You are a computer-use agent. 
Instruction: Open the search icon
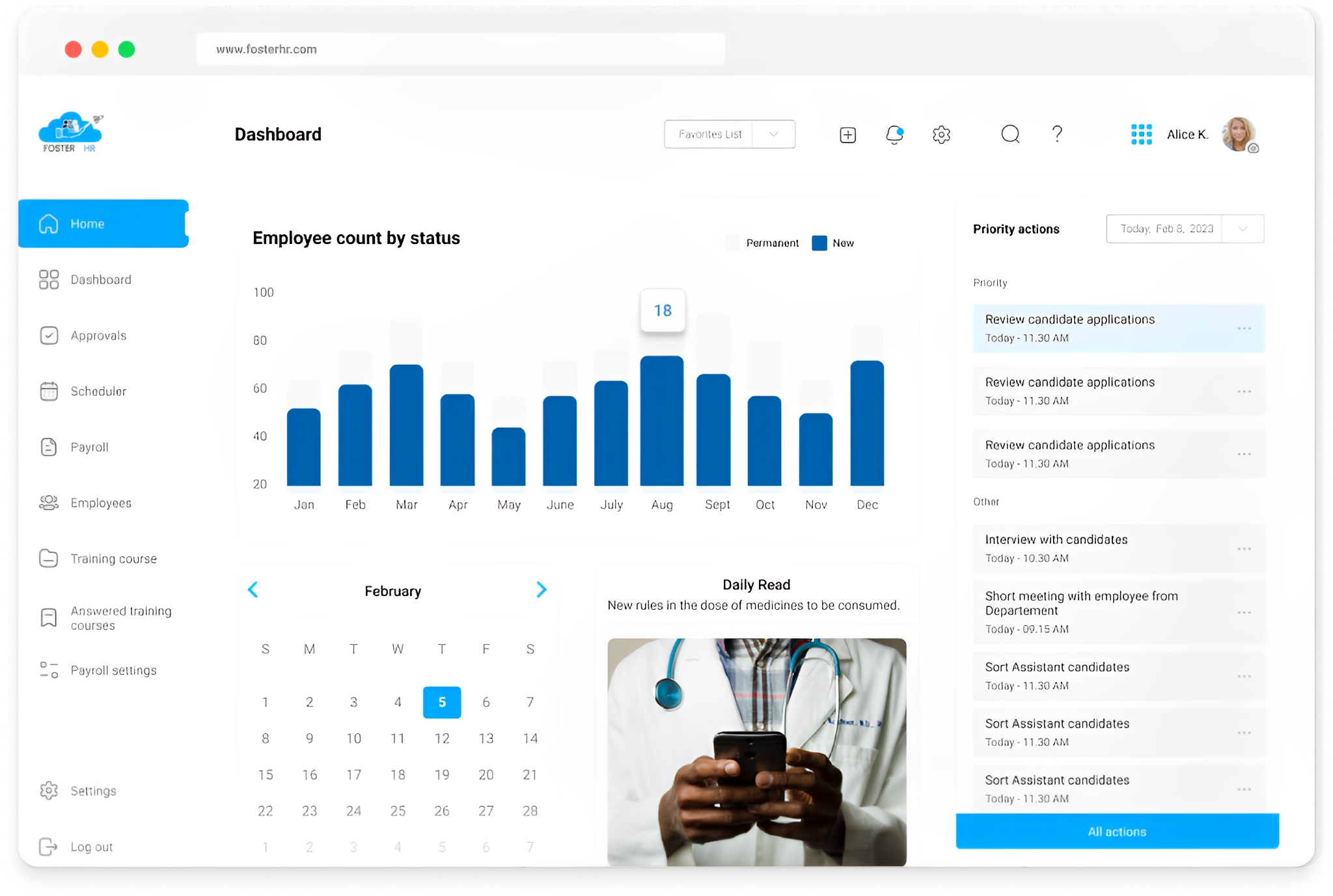(1010, 134)
